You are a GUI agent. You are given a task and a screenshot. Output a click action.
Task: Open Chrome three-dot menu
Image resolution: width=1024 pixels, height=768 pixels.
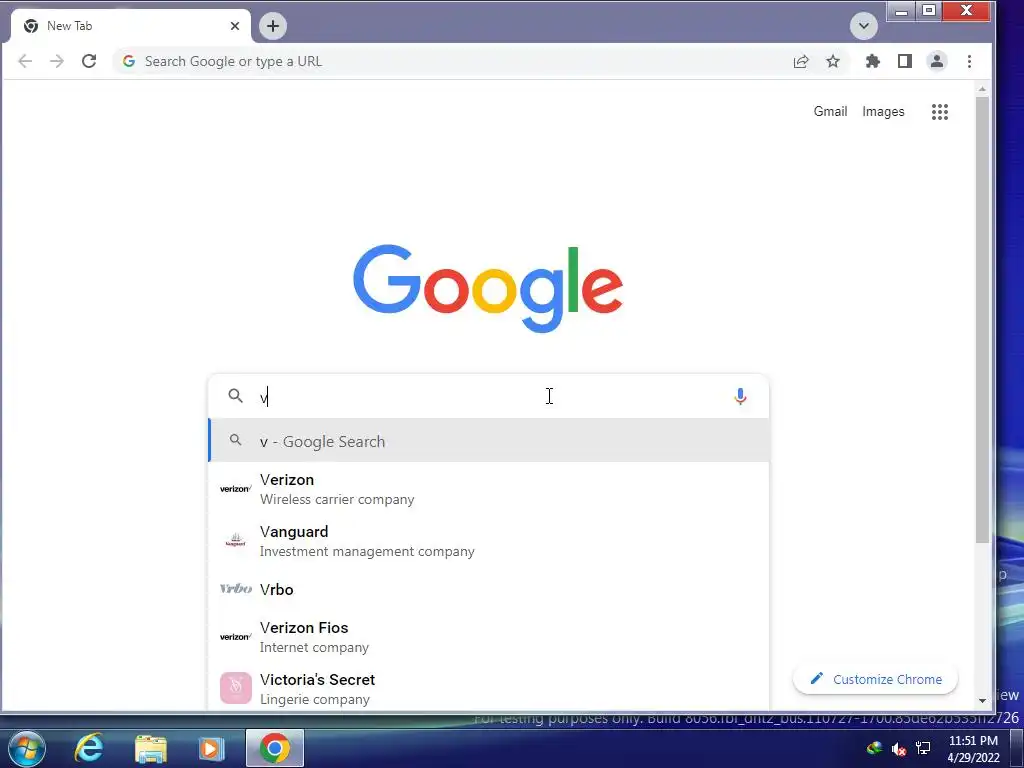click(969, 61)
